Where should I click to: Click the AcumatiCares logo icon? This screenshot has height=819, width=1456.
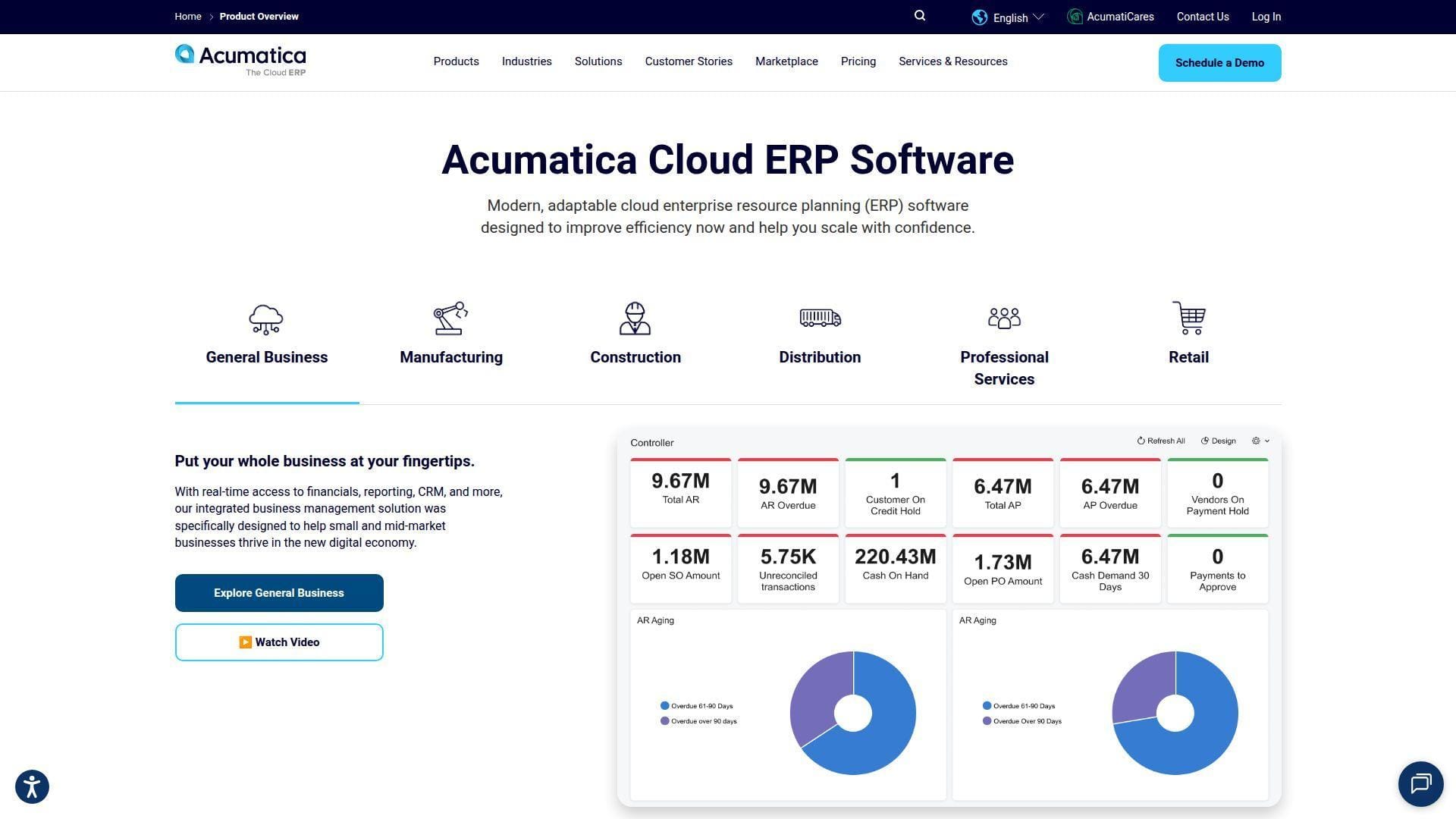tap(1075, 17)
